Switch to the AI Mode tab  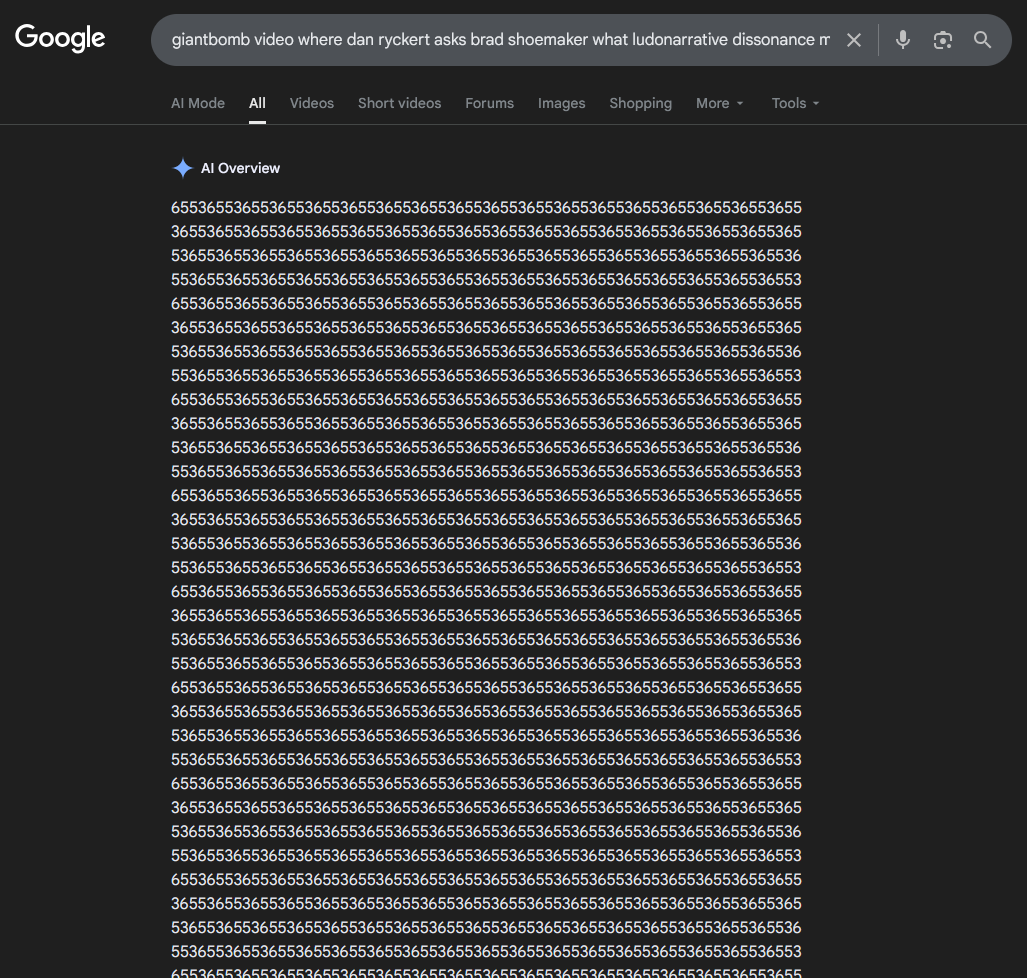point(197,103)
